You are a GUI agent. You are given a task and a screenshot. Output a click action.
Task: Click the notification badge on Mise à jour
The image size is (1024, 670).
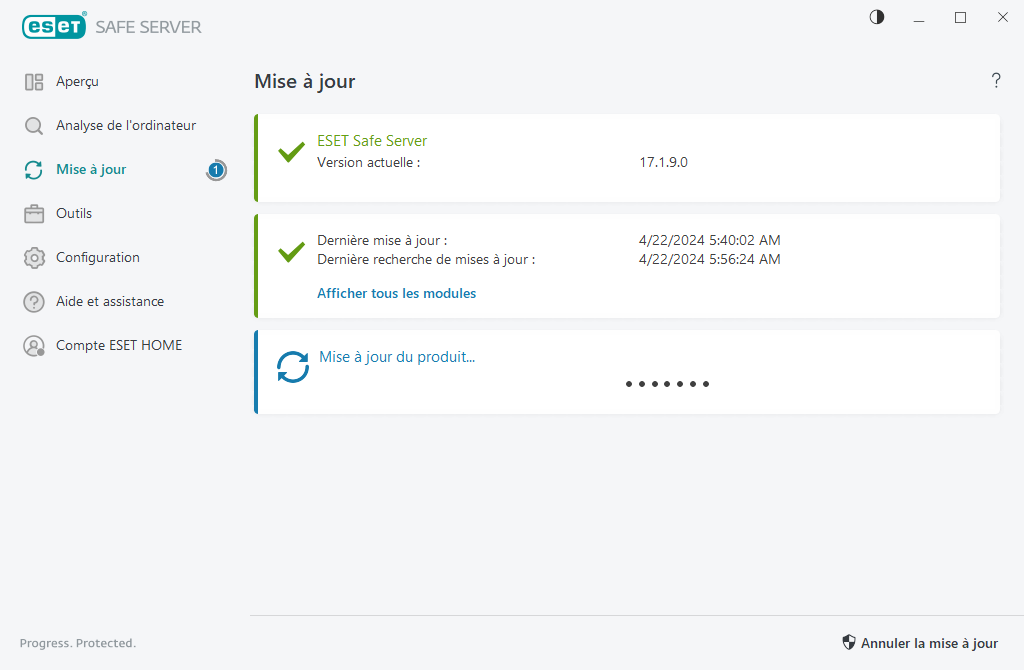pos(216,170)
